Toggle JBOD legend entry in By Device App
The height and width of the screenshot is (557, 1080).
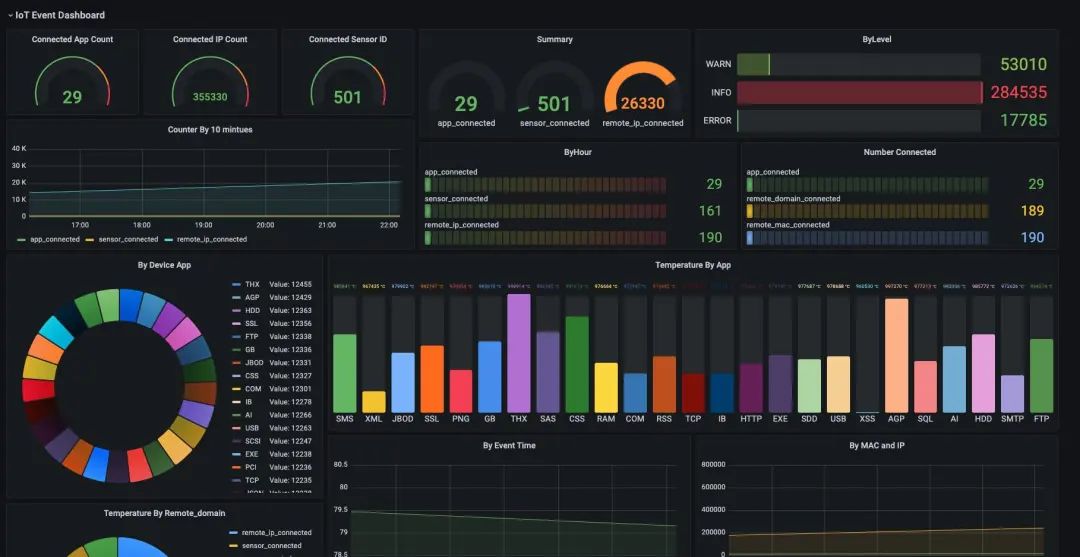[254, 363]
